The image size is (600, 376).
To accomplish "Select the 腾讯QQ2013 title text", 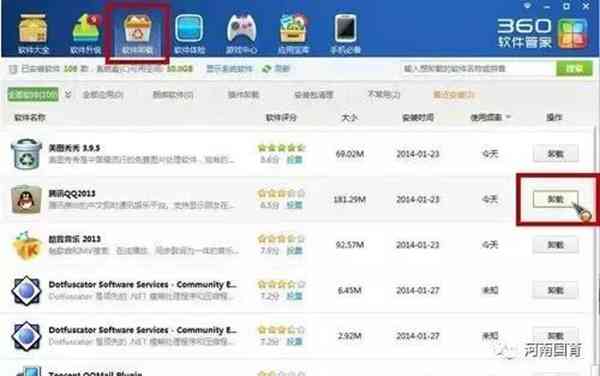I will [x=72, y=193].
